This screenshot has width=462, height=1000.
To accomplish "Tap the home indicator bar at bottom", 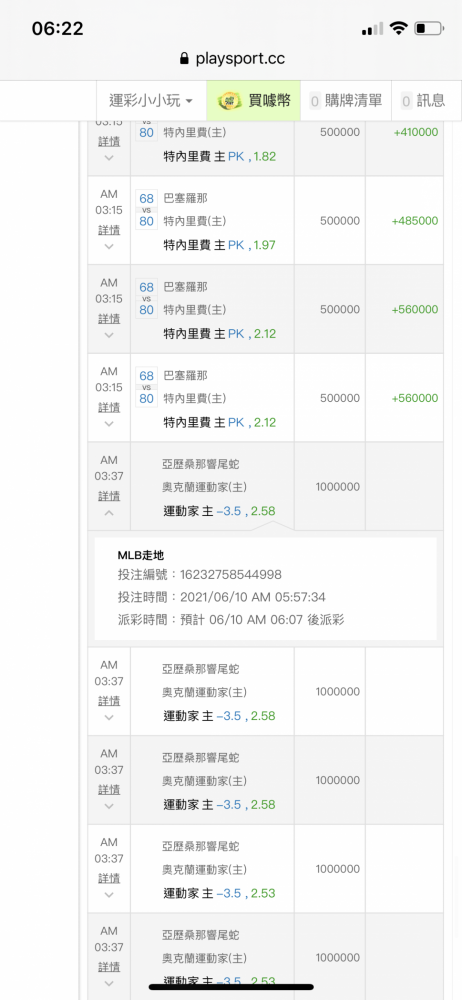I will click(231, 987).
